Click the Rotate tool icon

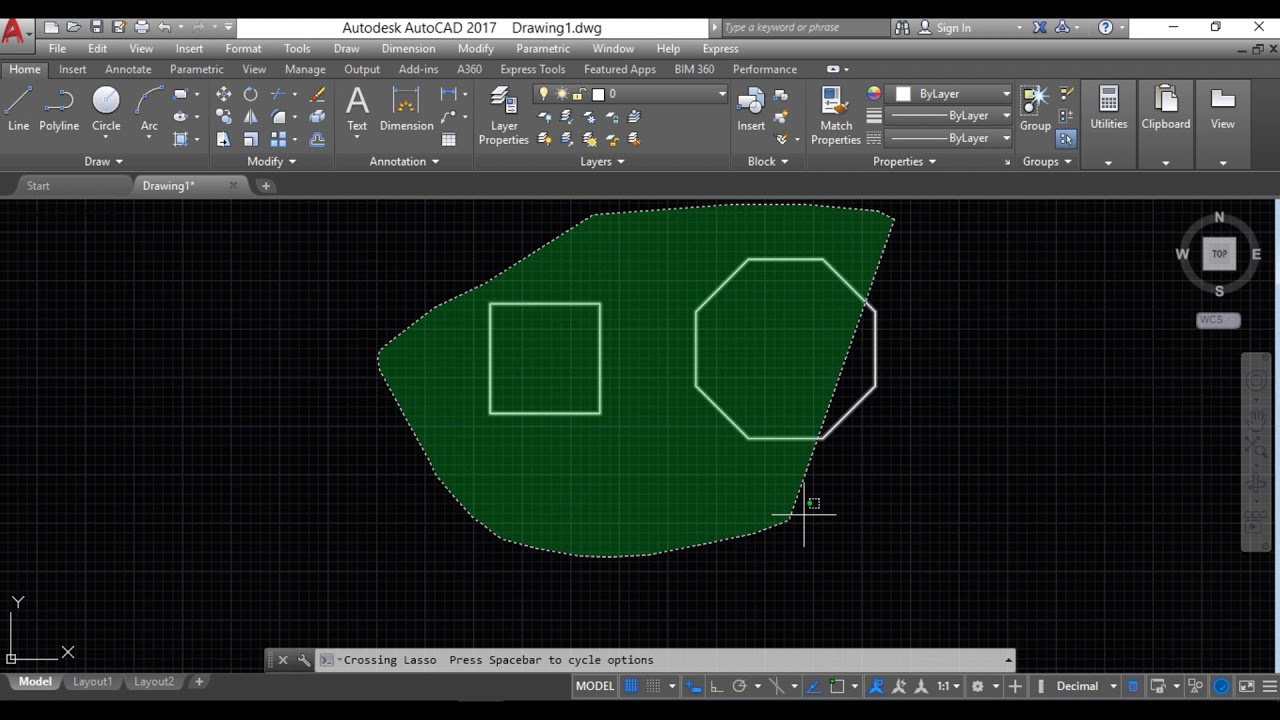pyautogui.click(x=251, y=94)
